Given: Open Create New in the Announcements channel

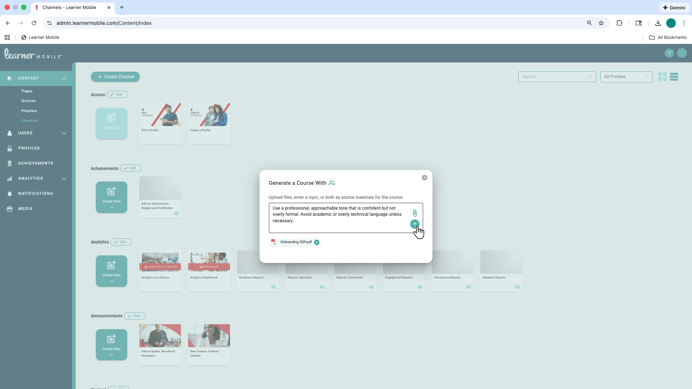Looking at the screenshot, I should [111, 345].
